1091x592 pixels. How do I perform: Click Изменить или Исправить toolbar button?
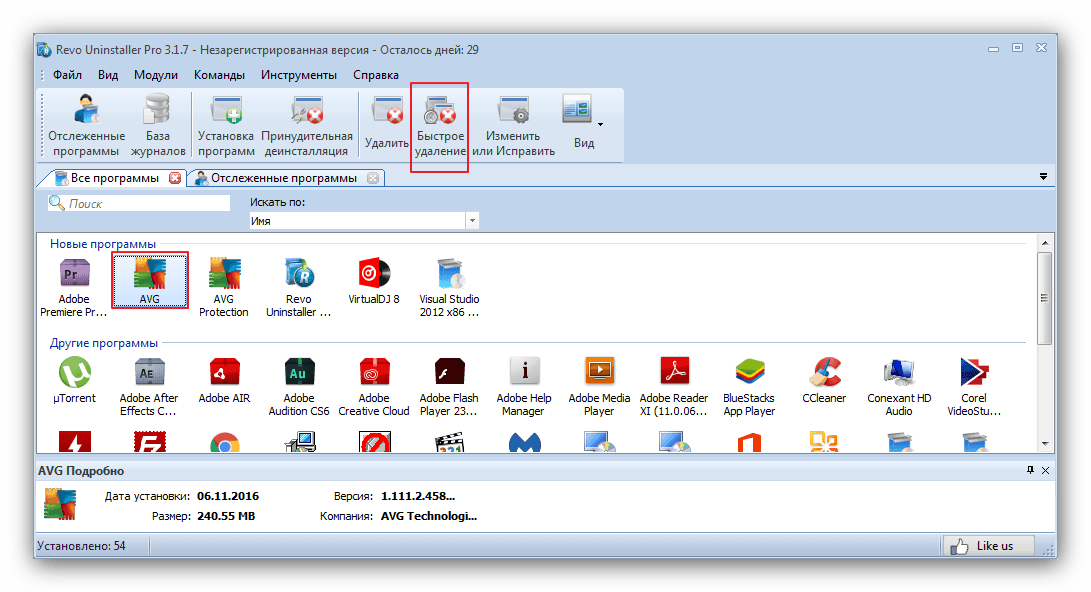coord(513,125)
